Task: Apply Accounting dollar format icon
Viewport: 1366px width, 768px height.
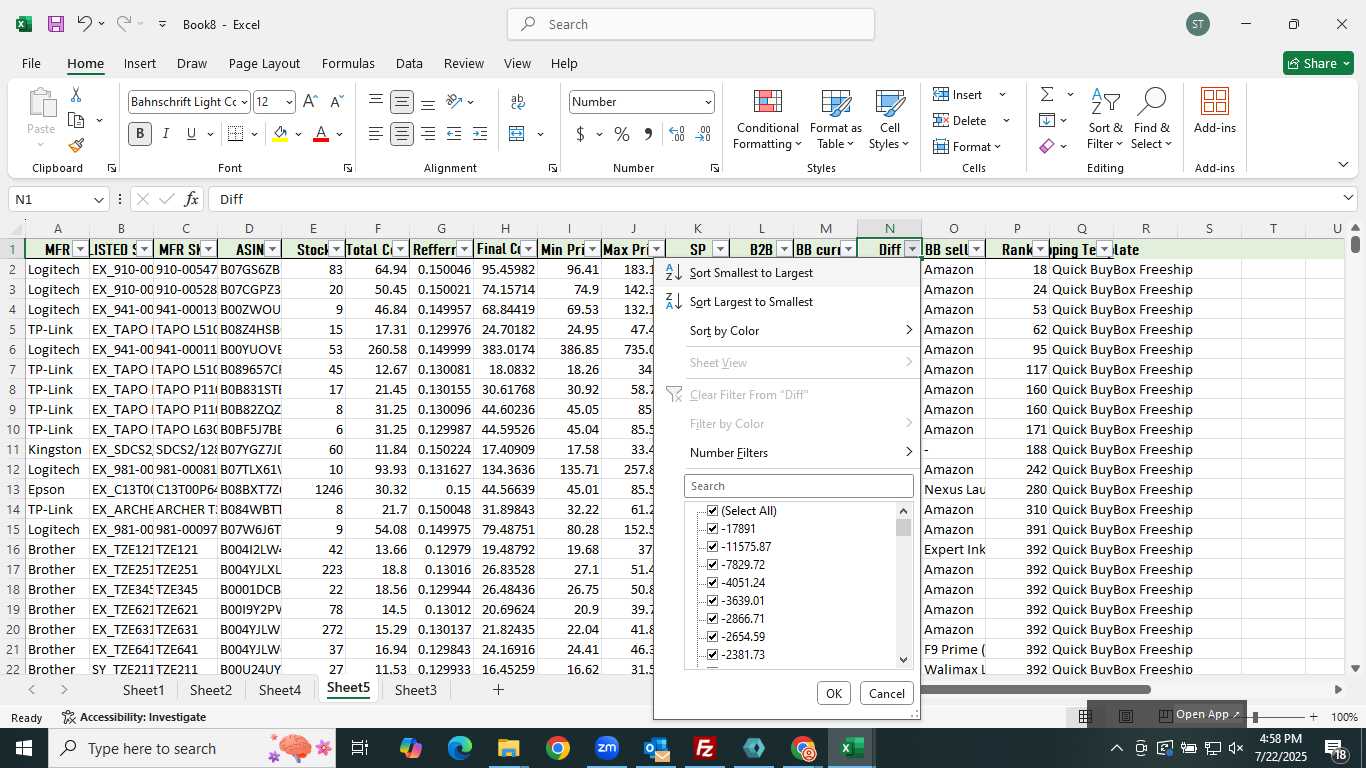Action: click(x=580, y=134)
